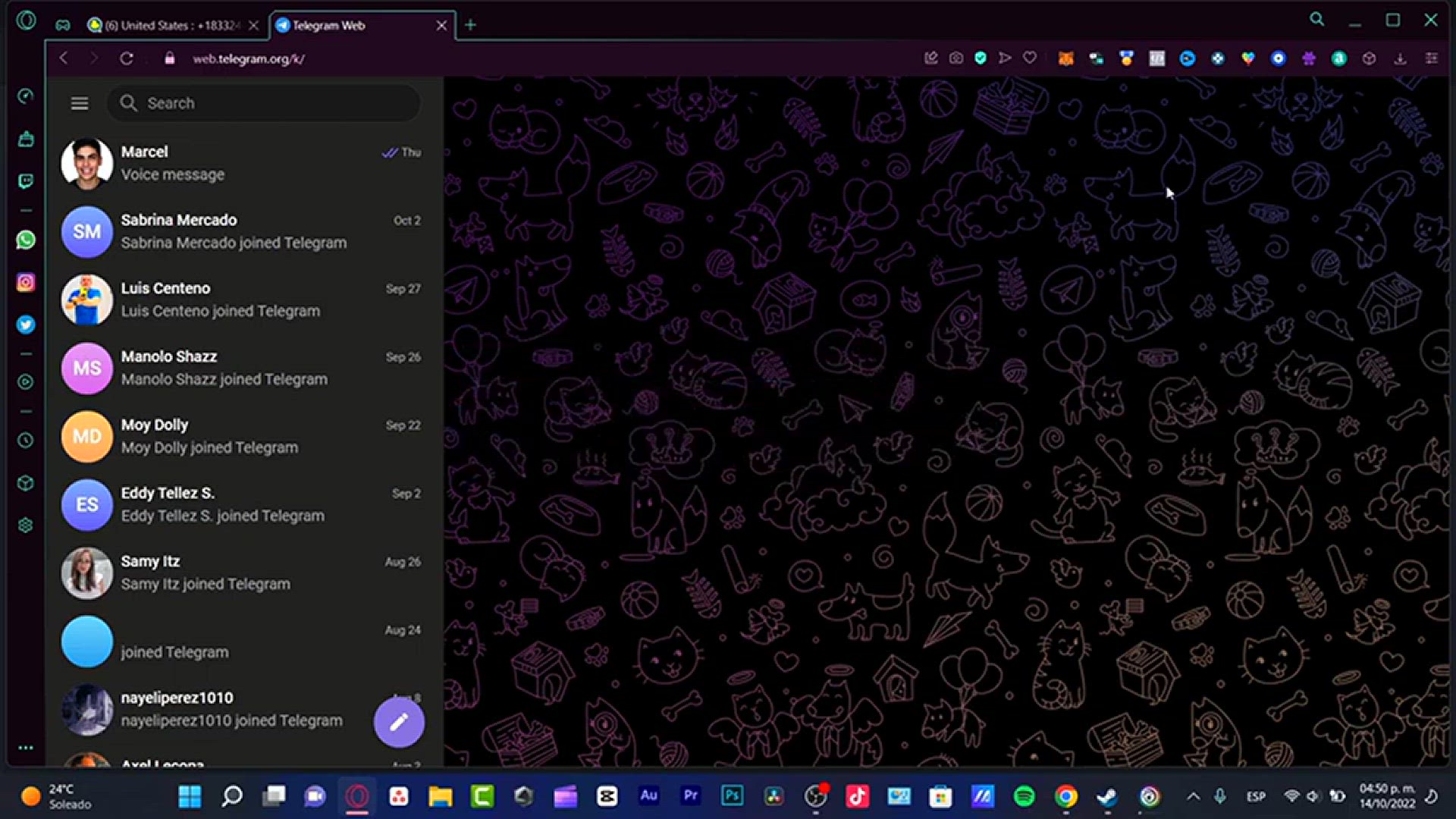Open Instagram in the sidebar messenger panel
The height and width of the screenshot is (819, 1456).
tap(26, 282)
